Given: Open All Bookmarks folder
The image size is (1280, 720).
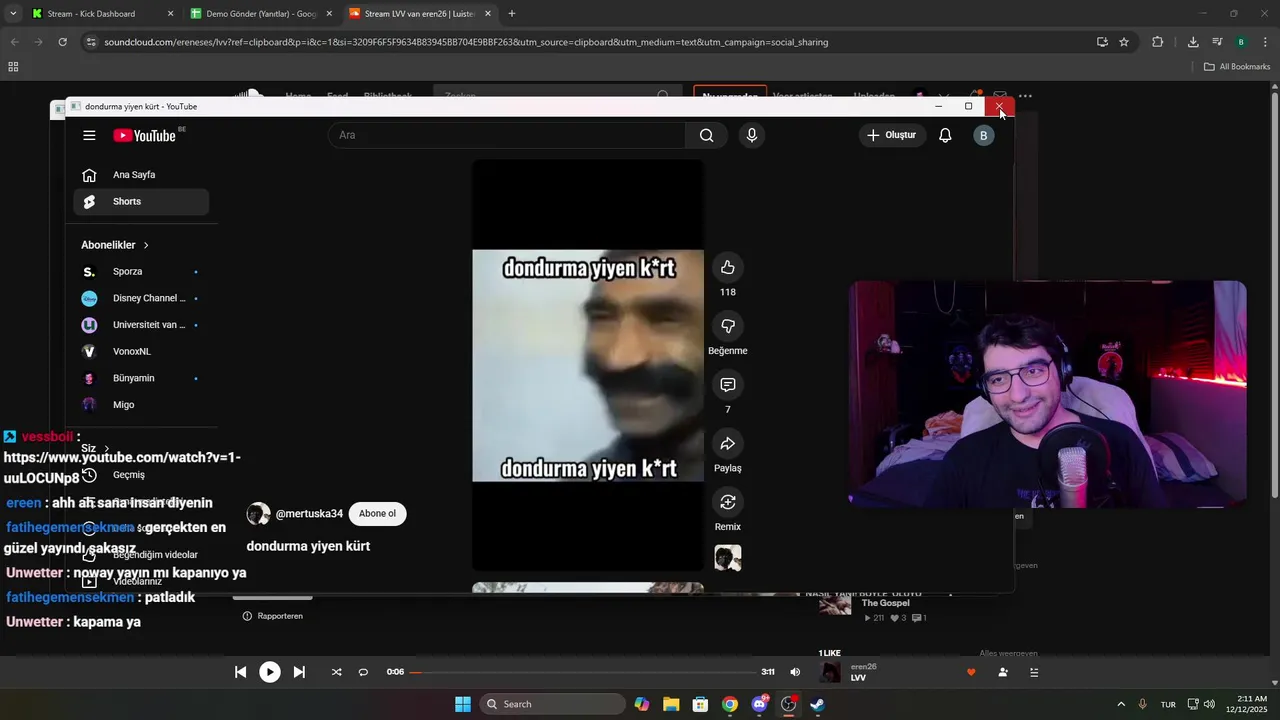Looking at the screenshot, I should 1237,67.
